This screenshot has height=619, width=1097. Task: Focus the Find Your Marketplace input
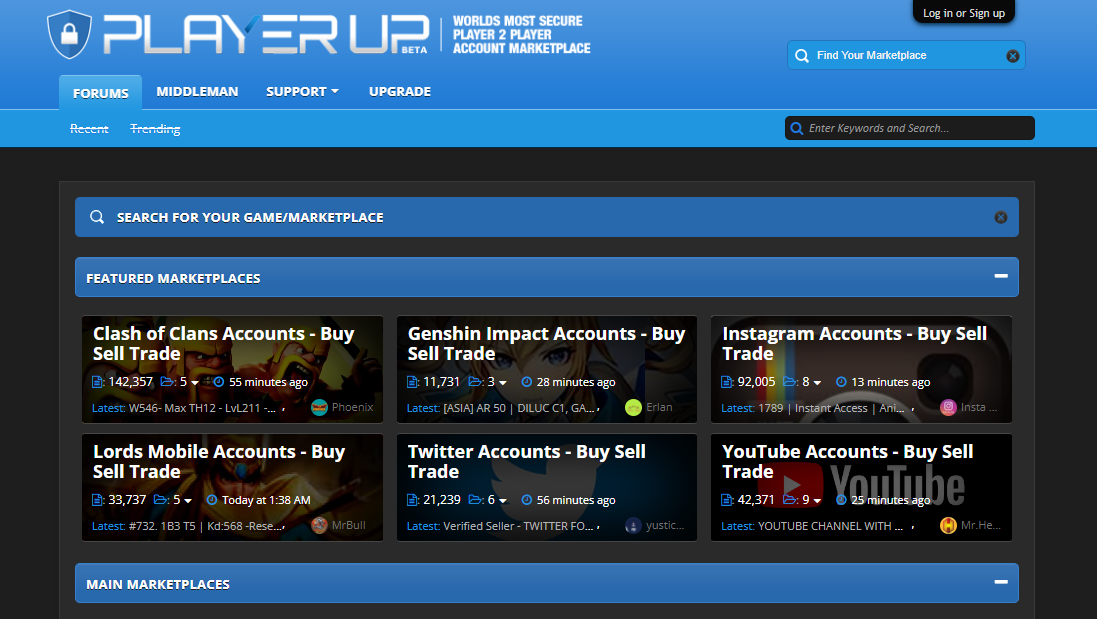(906, 55)
